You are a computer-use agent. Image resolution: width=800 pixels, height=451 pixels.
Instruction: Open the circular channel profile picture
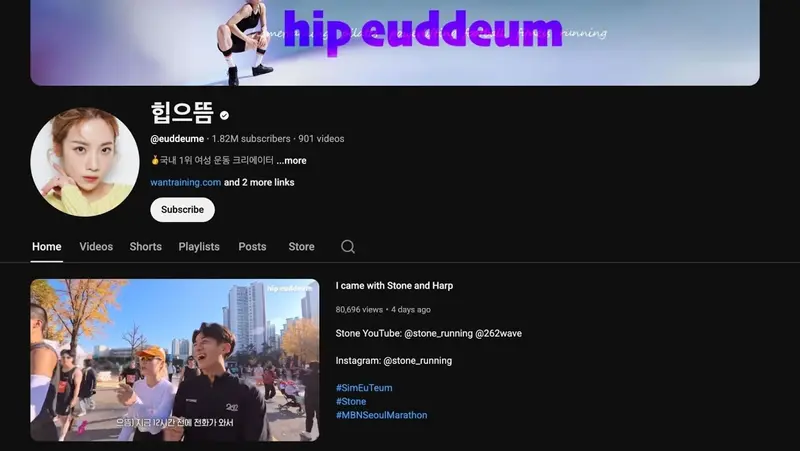[85, 162]
